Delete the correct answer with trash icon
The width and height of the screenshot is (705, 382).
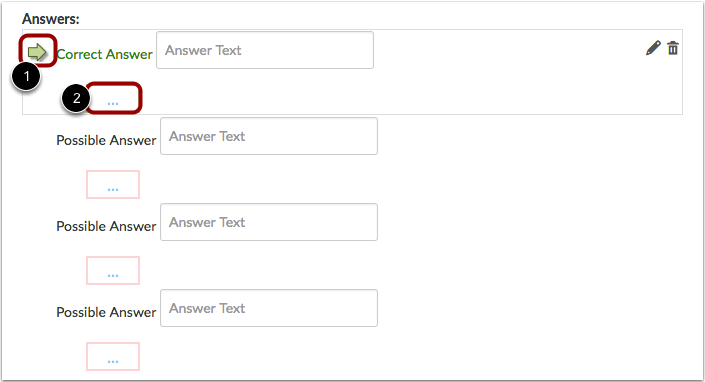[673, 48]
